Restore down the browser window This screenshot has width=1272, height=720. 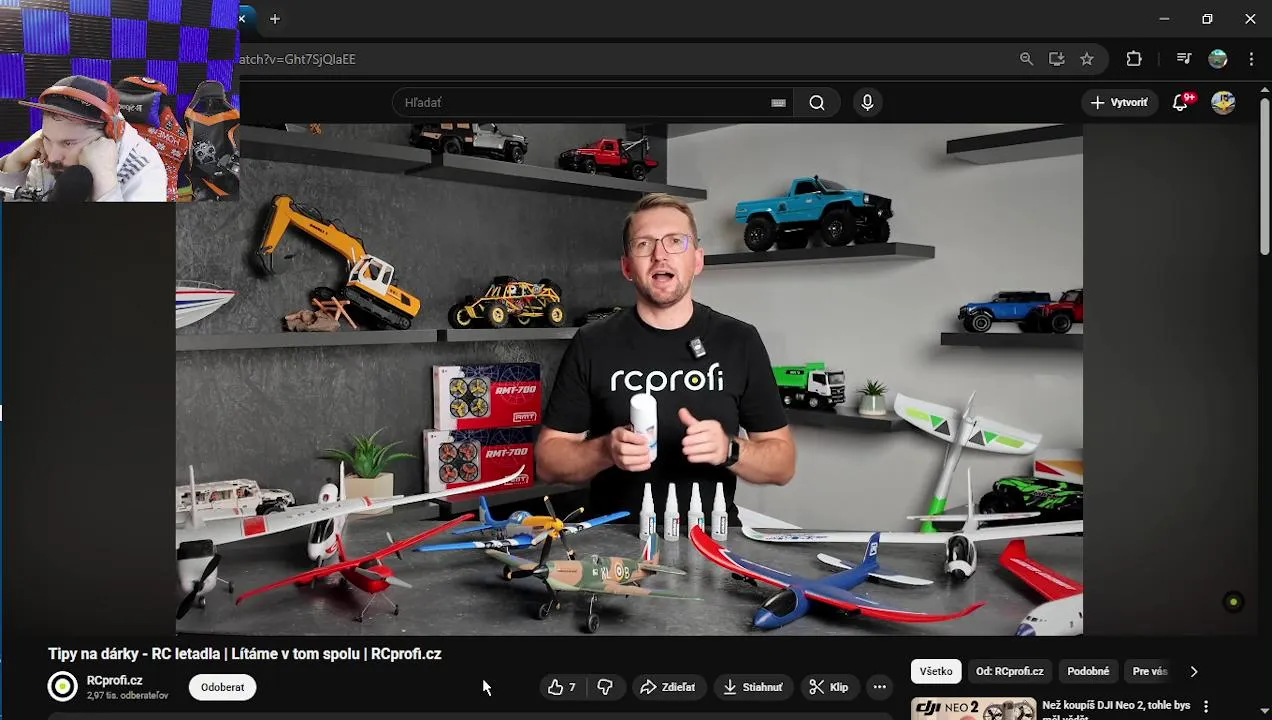(1207, 19)
